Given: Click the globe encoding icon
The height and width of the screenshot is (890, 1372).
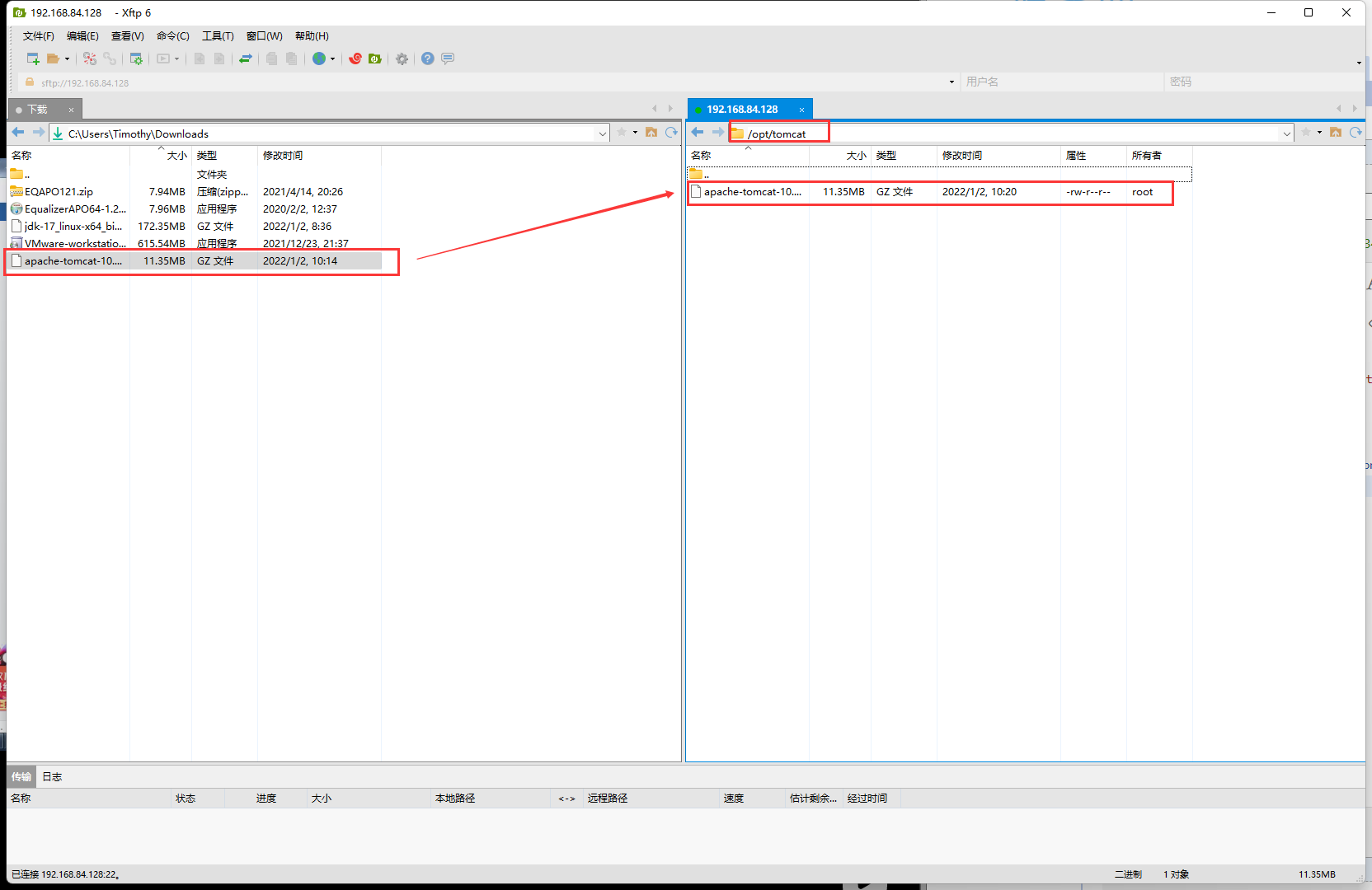Looking at the screenshot, I should [319, 59].
